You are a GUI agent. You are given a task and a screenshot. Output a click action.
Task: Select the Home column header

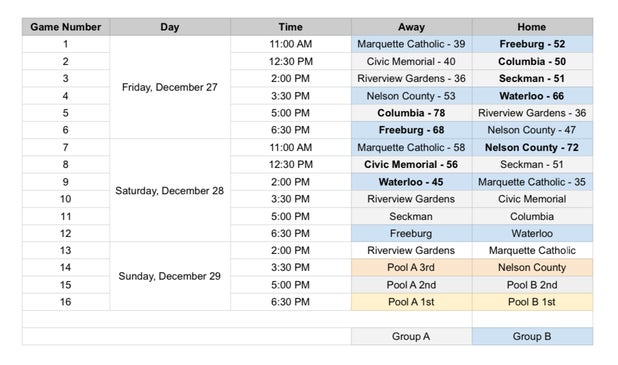point(532,27)
